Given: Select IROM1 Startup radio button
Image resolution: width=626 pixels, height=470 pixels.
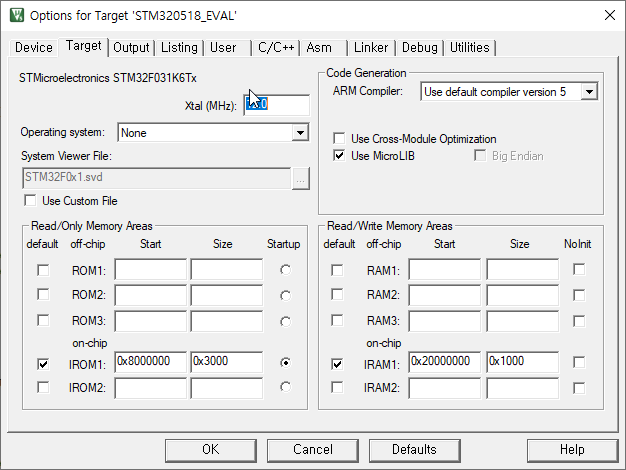Looking at the screenshot, I should 285,363.
